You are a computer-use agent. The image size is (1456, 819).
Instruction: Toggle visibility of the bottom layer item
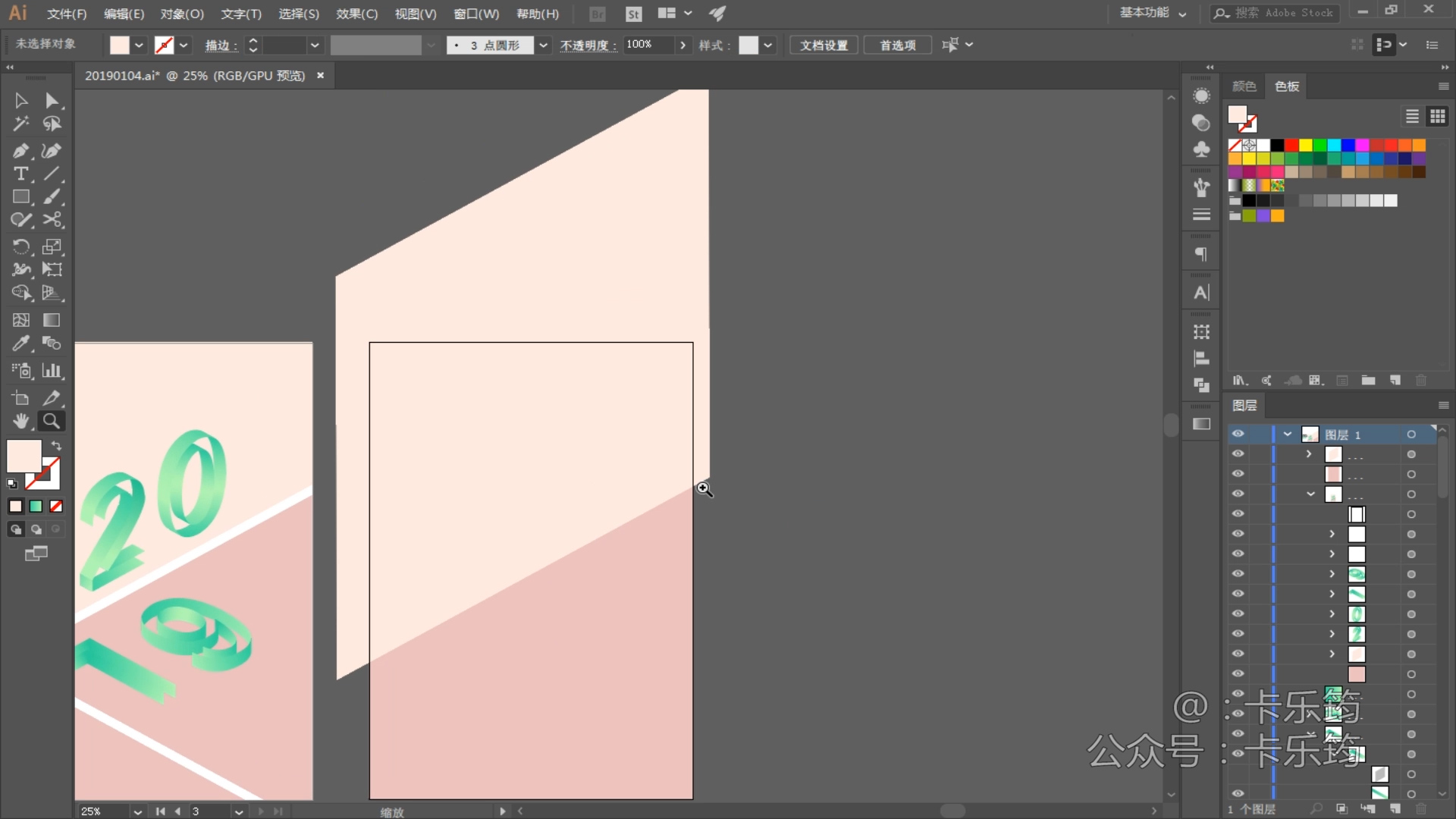click(1238, 793)
